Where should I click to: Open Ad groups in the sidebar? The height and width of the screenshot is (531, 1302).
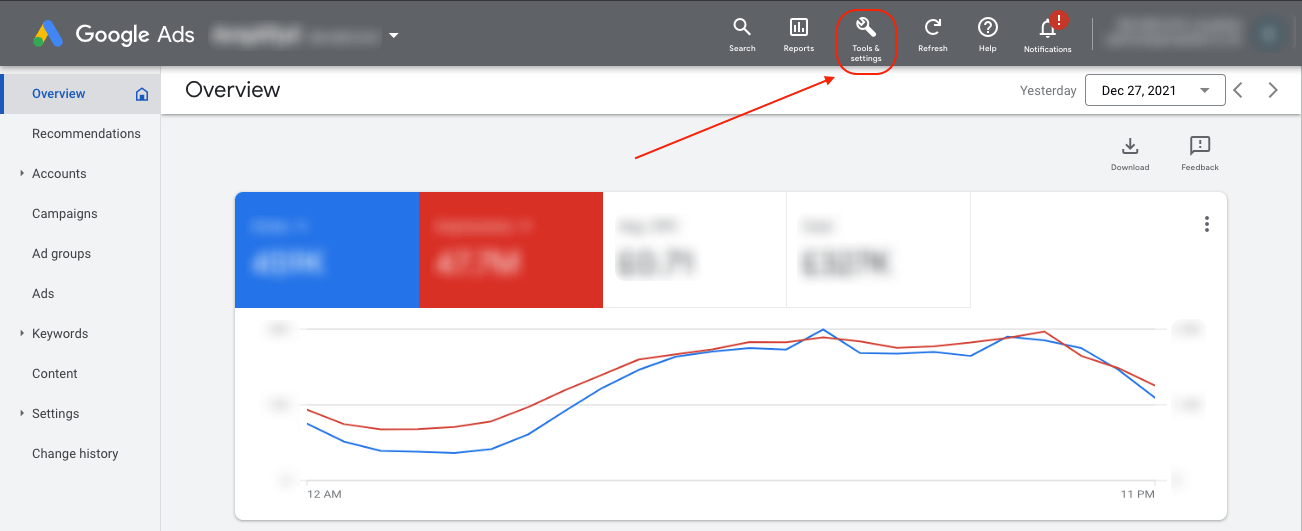click(x=61, y=254)
